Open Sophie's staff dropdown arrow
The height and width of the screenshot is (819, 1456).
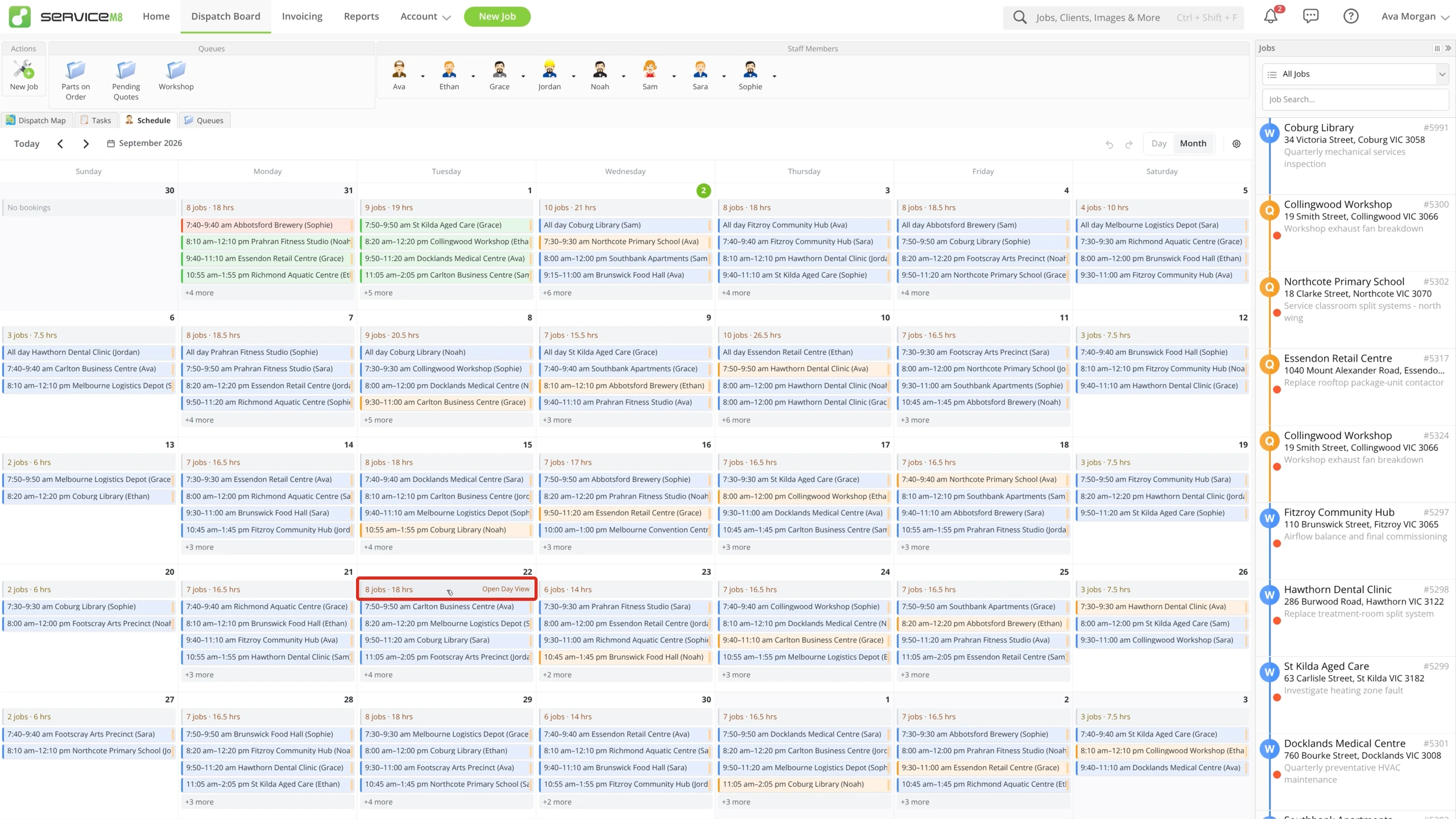(x=774, y=76)
